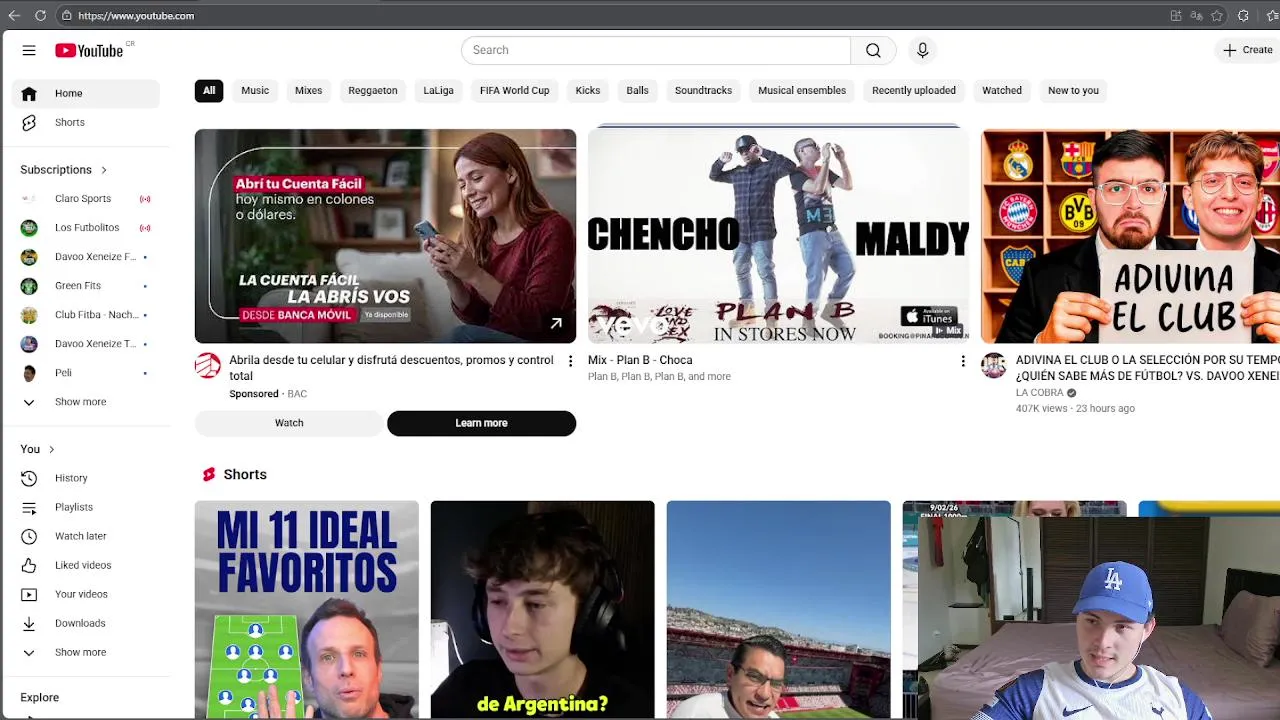1280x720 pixels.
Task: Open Shorts in sidebar
Action: 86,122
